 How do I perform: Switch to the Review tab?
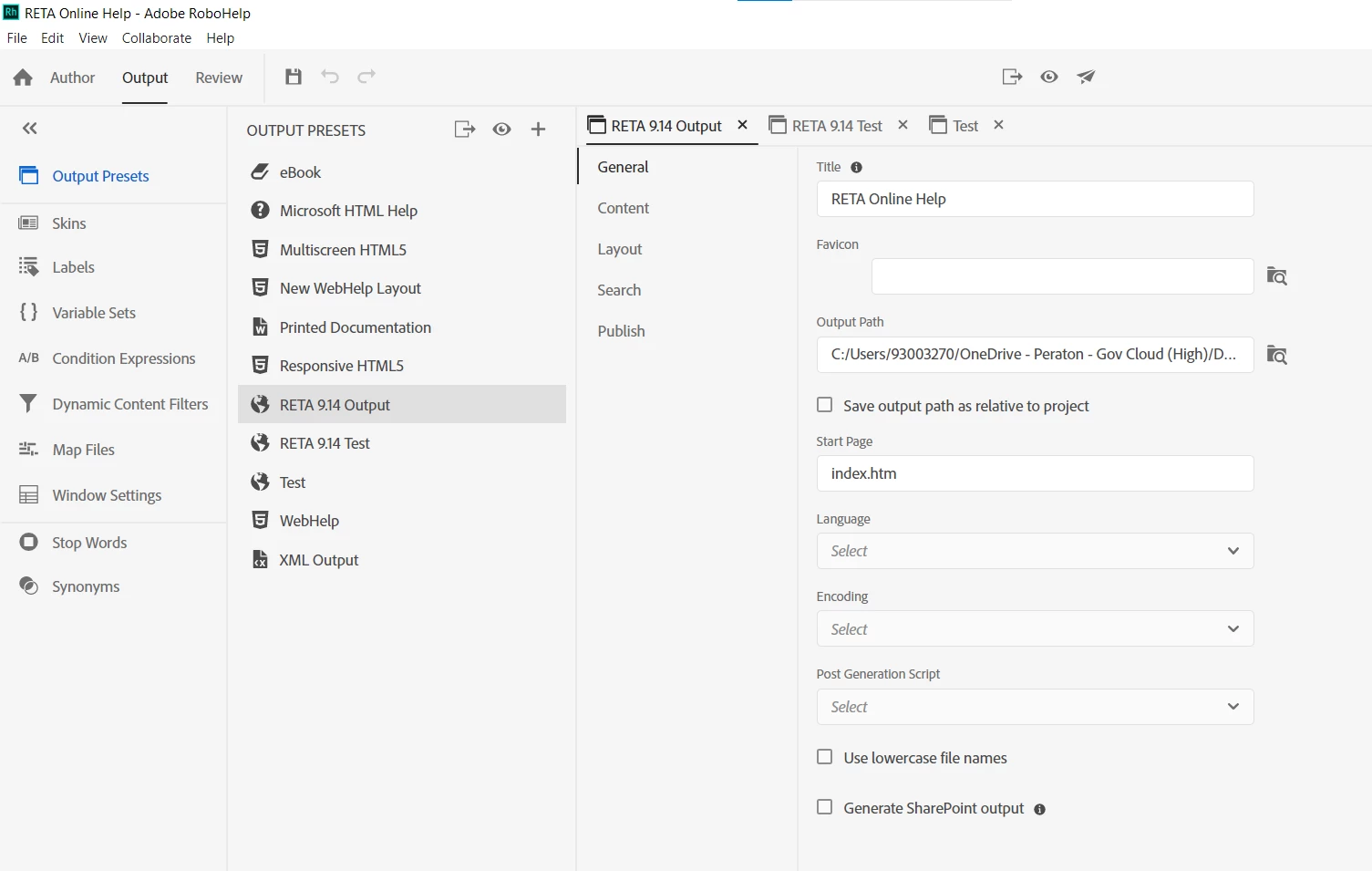(x=219, y=78)
